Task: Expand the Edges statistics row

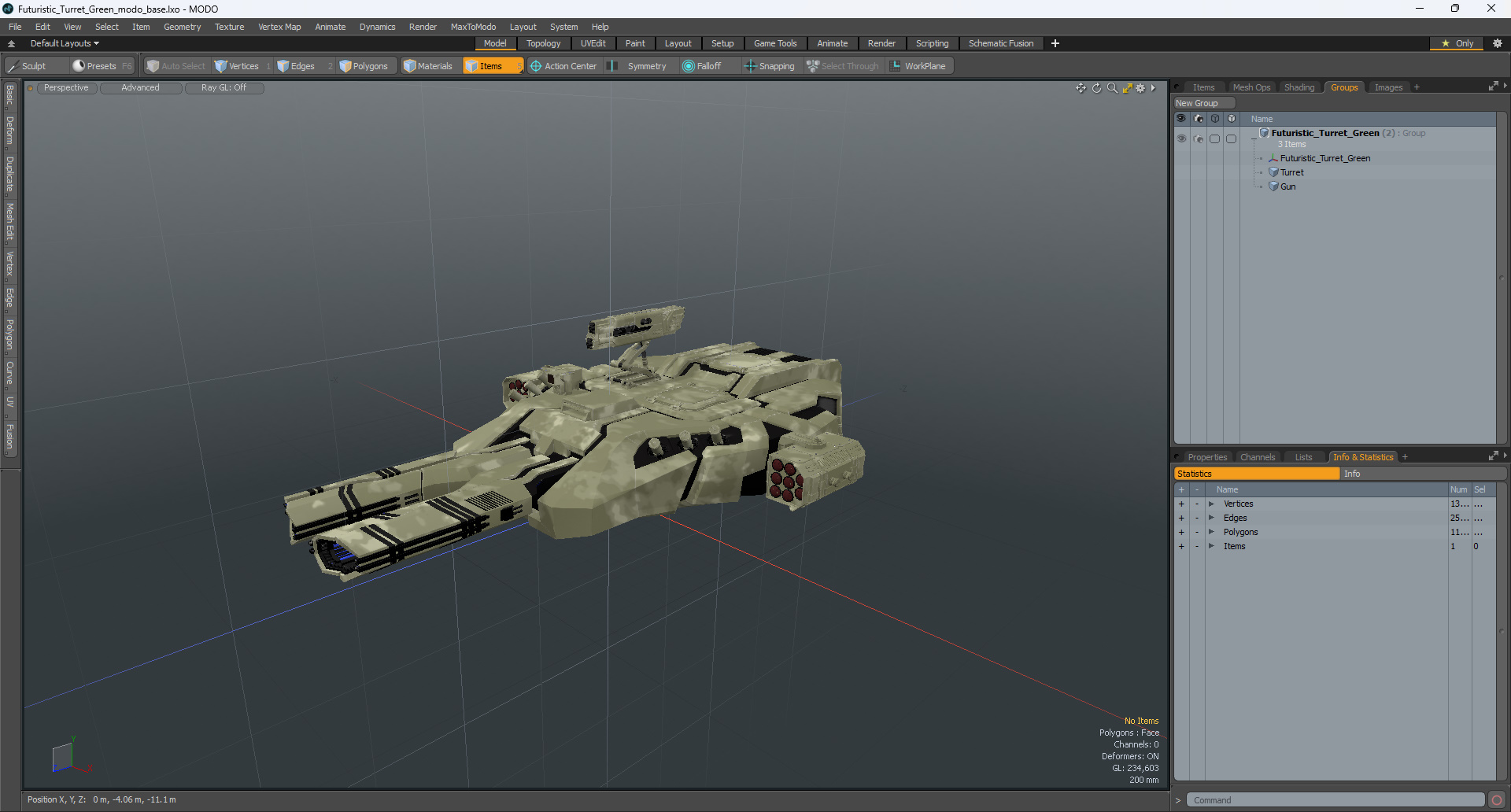Action: pos(1211,518)
